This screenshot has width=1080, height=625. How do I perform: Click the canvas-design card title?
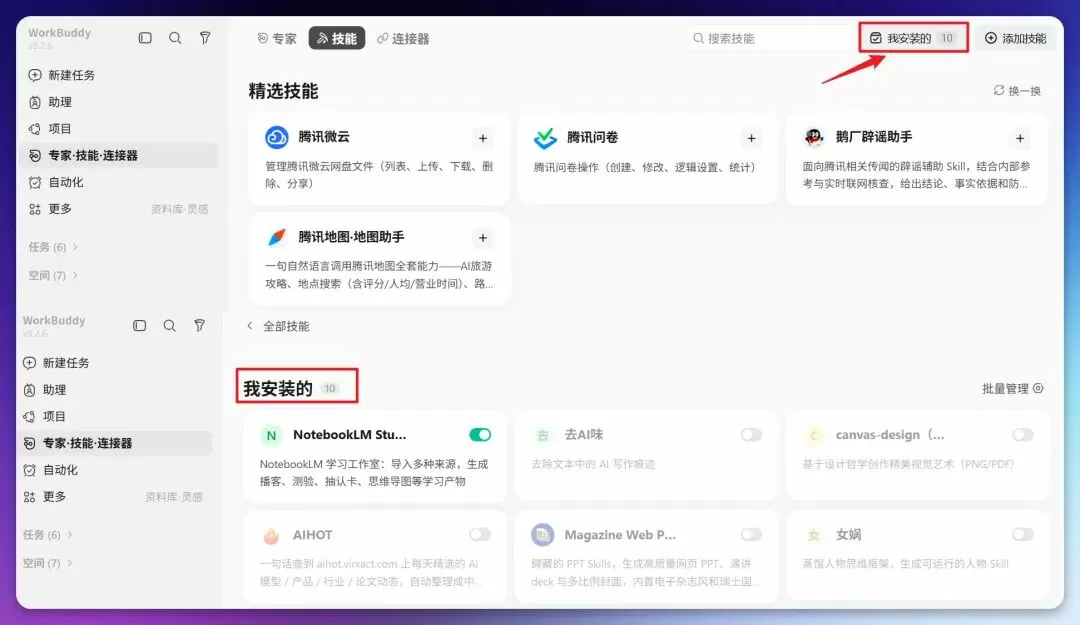(890, 435)
